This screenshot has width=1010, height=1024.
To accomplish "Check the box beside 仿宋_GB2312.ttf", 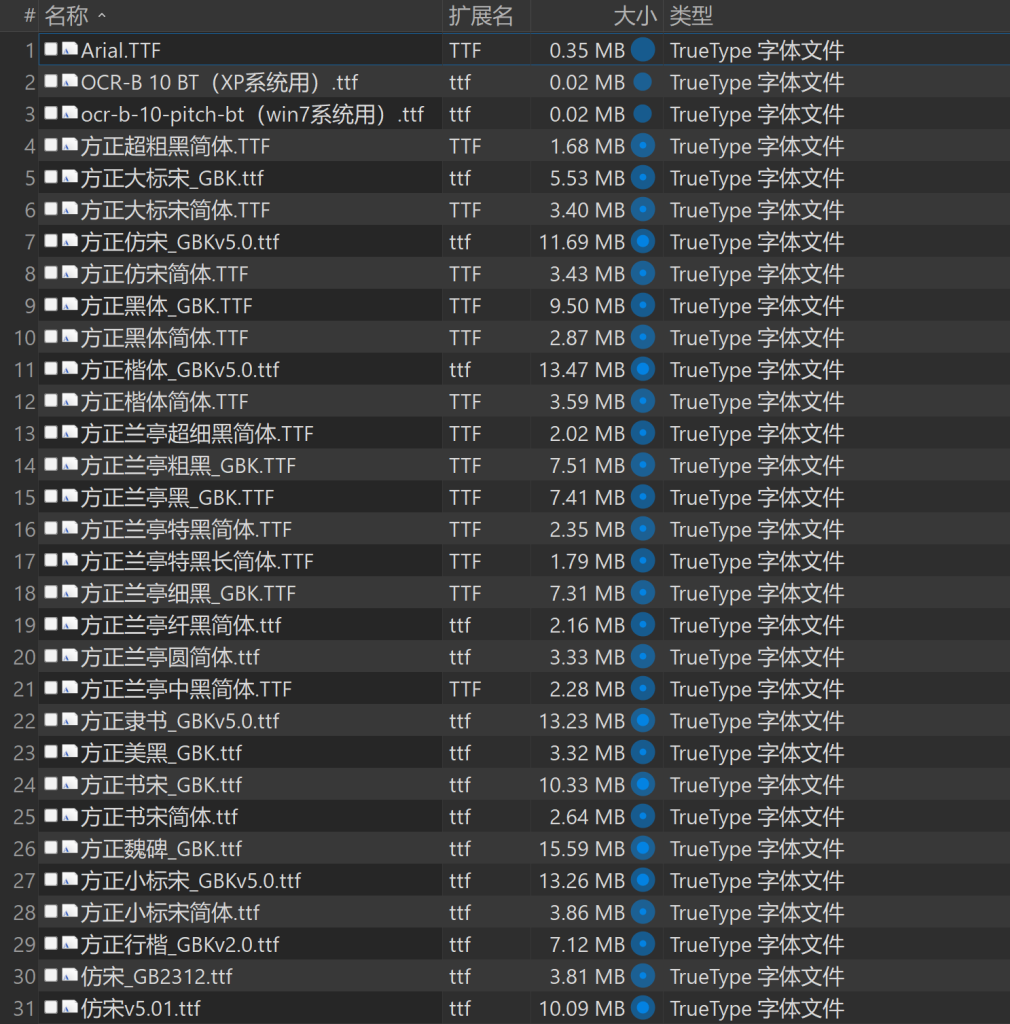I will pos(51,975).
